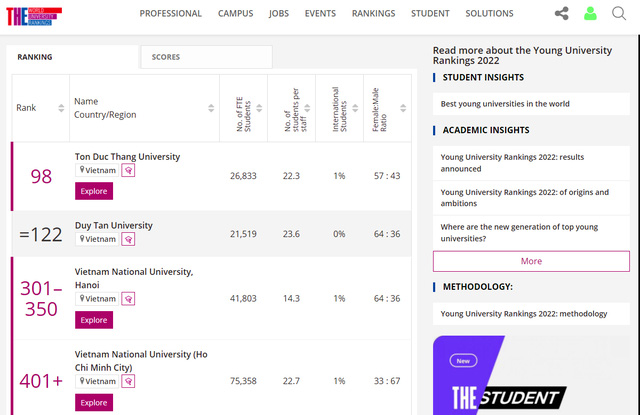Switch to the RANKING tab

(72, 57)
